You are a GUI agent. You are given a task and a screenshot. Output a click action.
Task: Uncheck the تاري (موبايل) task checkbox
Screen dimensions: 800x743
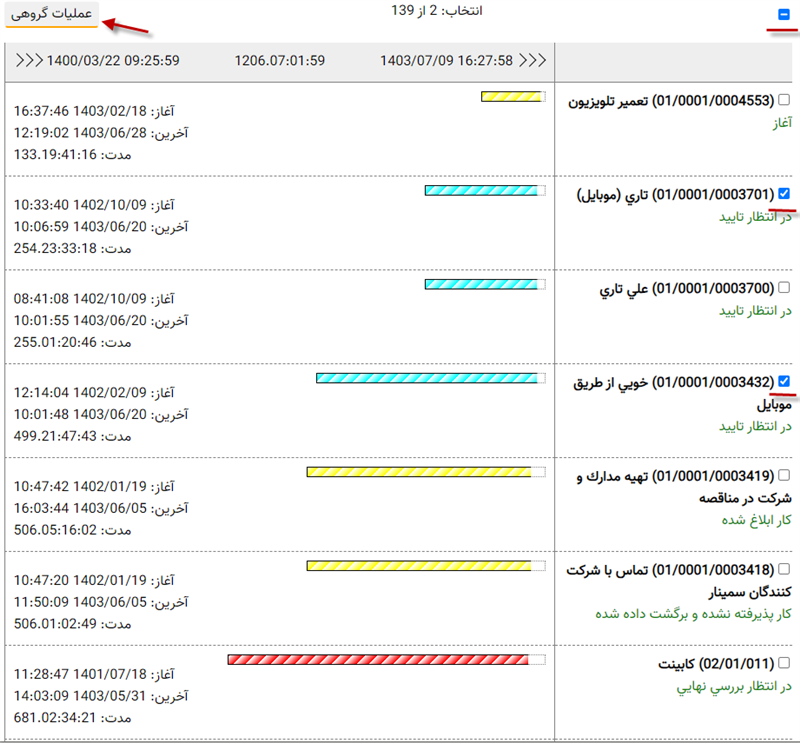point(784,194)
